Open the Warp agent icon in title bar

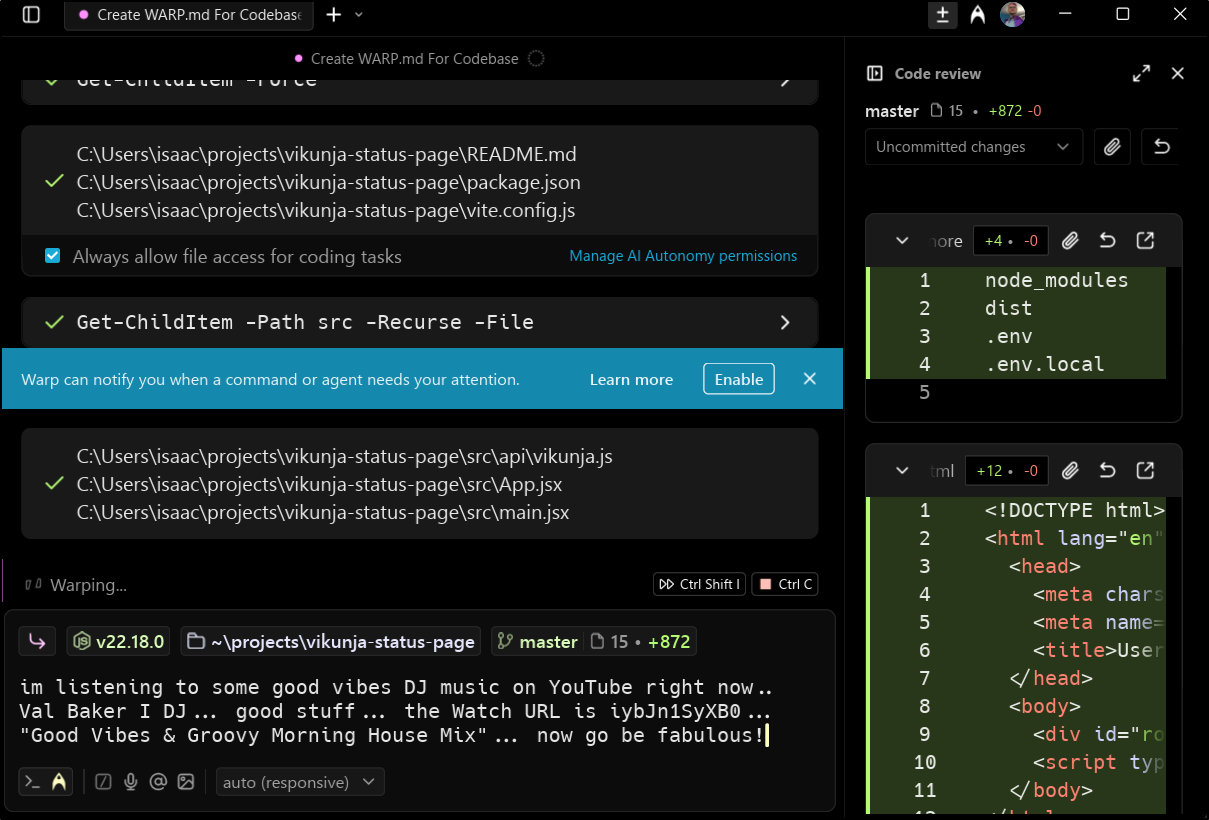tap(977, 15)
